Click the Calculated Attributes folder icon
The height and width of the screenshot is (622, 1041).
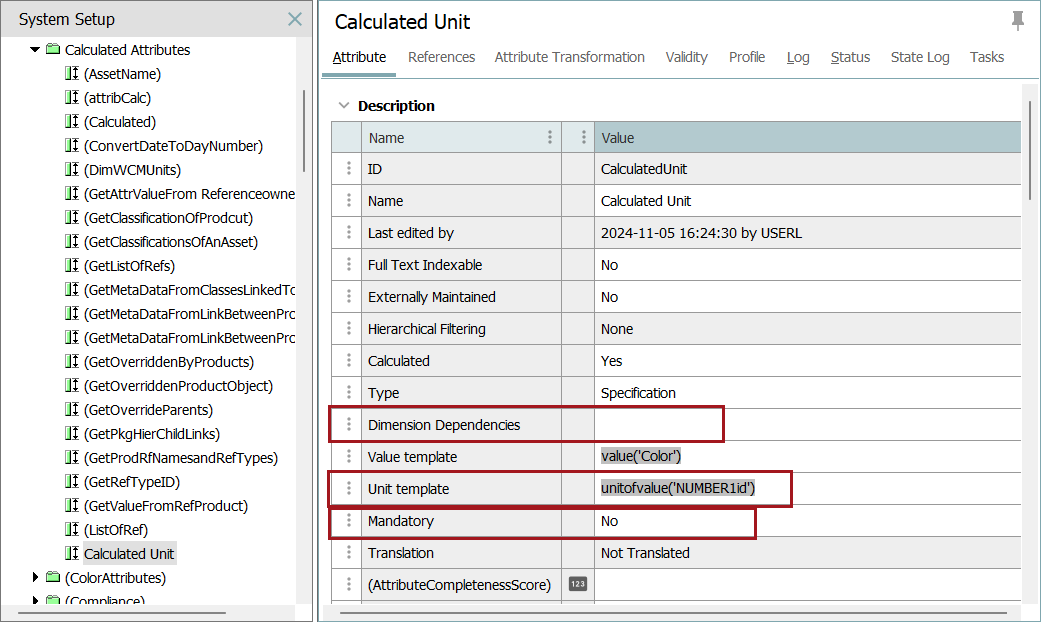52,50
